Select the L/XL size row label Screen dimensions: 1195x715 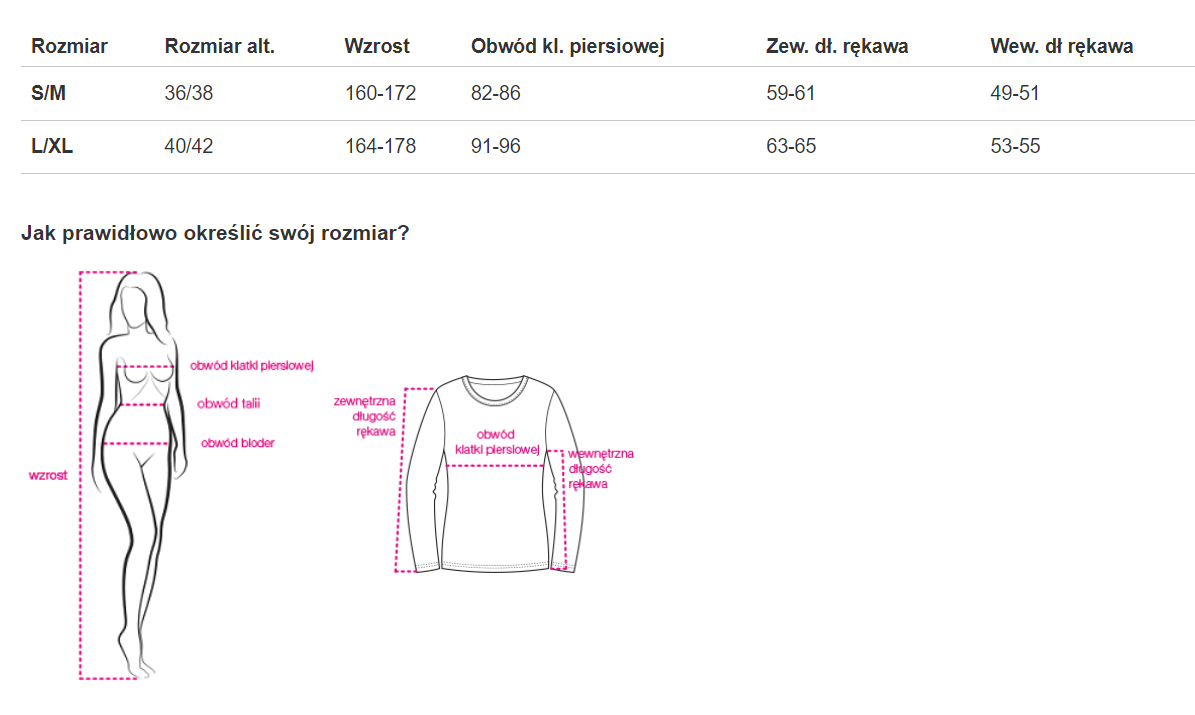click(x=52, y=146)
